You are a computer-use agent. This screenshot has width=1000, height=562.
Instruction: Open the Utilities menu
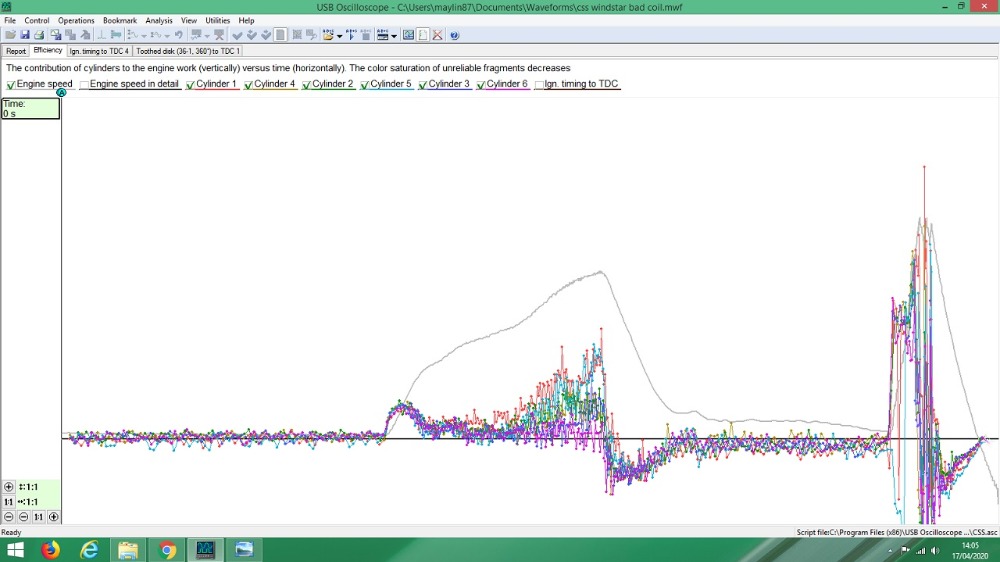[217, 20]
